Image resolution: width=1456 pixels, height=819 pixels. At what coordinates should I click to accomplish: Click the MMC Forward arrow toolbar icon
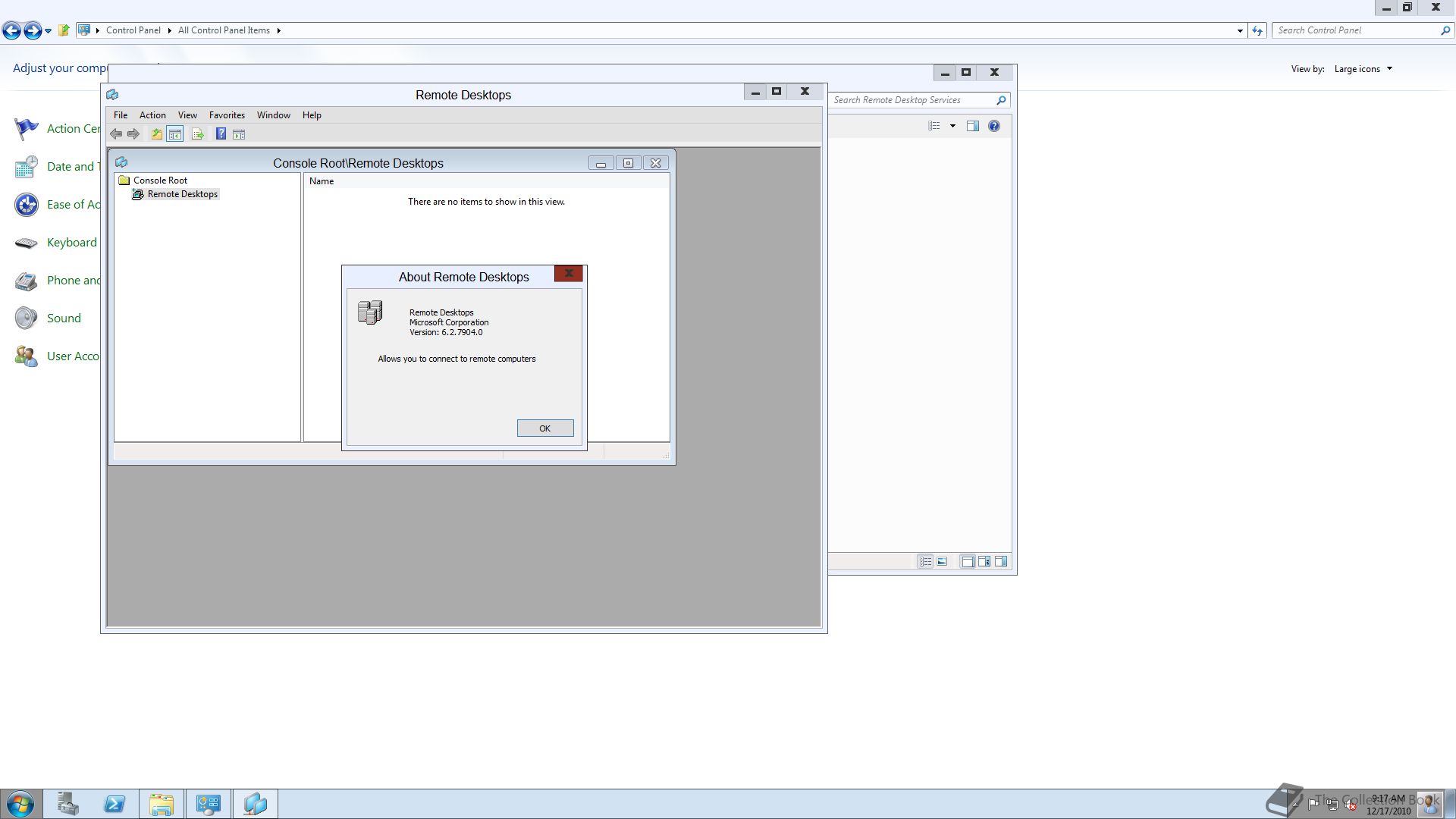[x=133, y=134]
